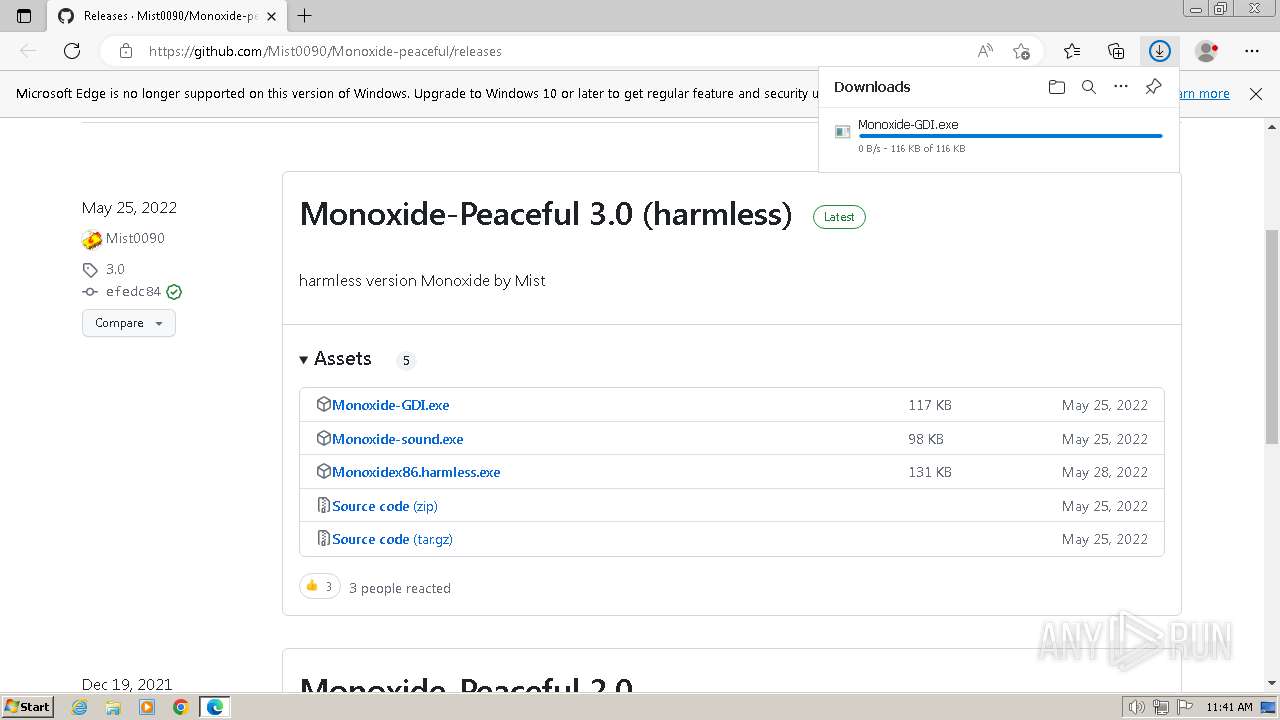The height and width of the screenshot is (720, 1280).
Task: Click the thumbs up reaction button
Action: pos(319,586)
